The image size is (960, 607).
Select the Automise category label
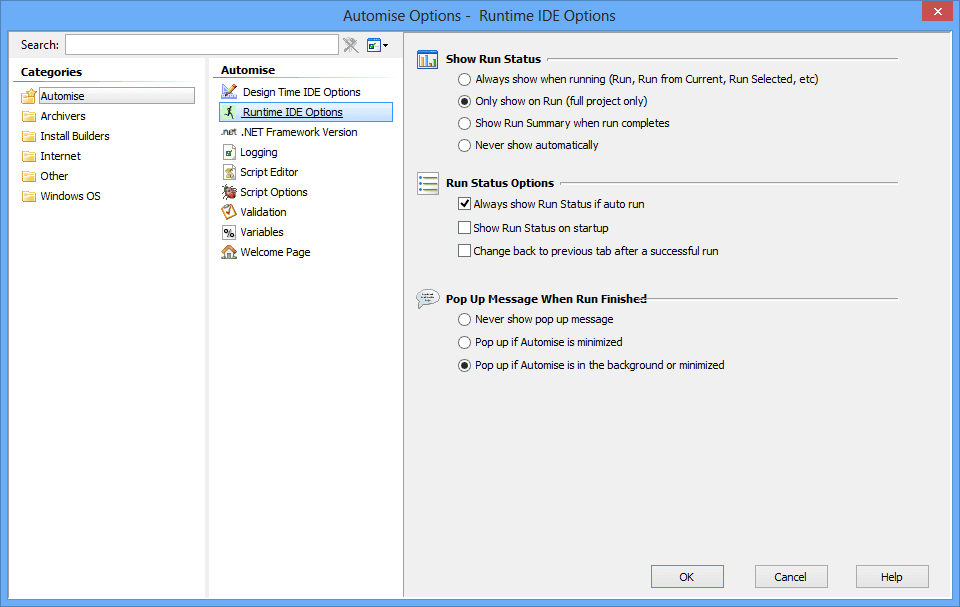coord(62,96)
